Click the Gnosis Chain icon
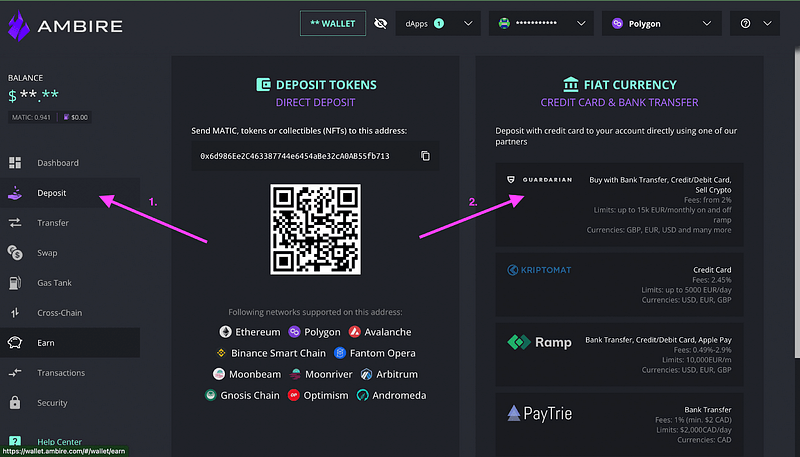The height and width of the screenshot is (457, 800). click(210, 395)
